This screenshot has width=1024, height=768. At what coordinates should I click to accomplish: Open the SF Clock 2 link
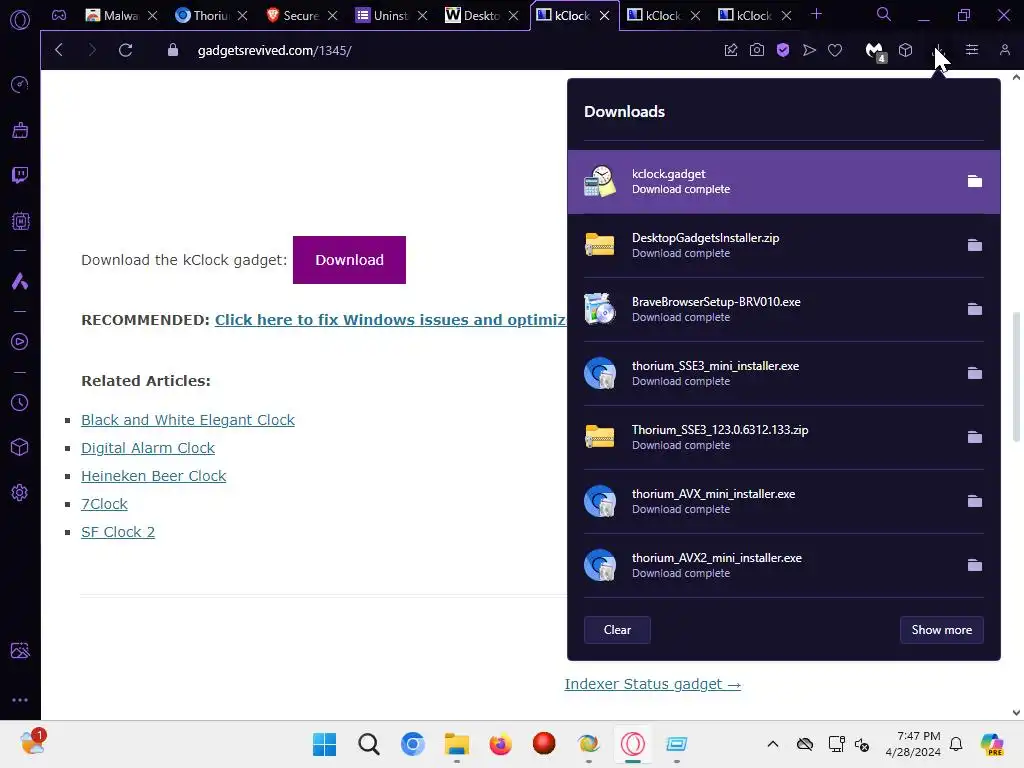click(x=118, y=532)
